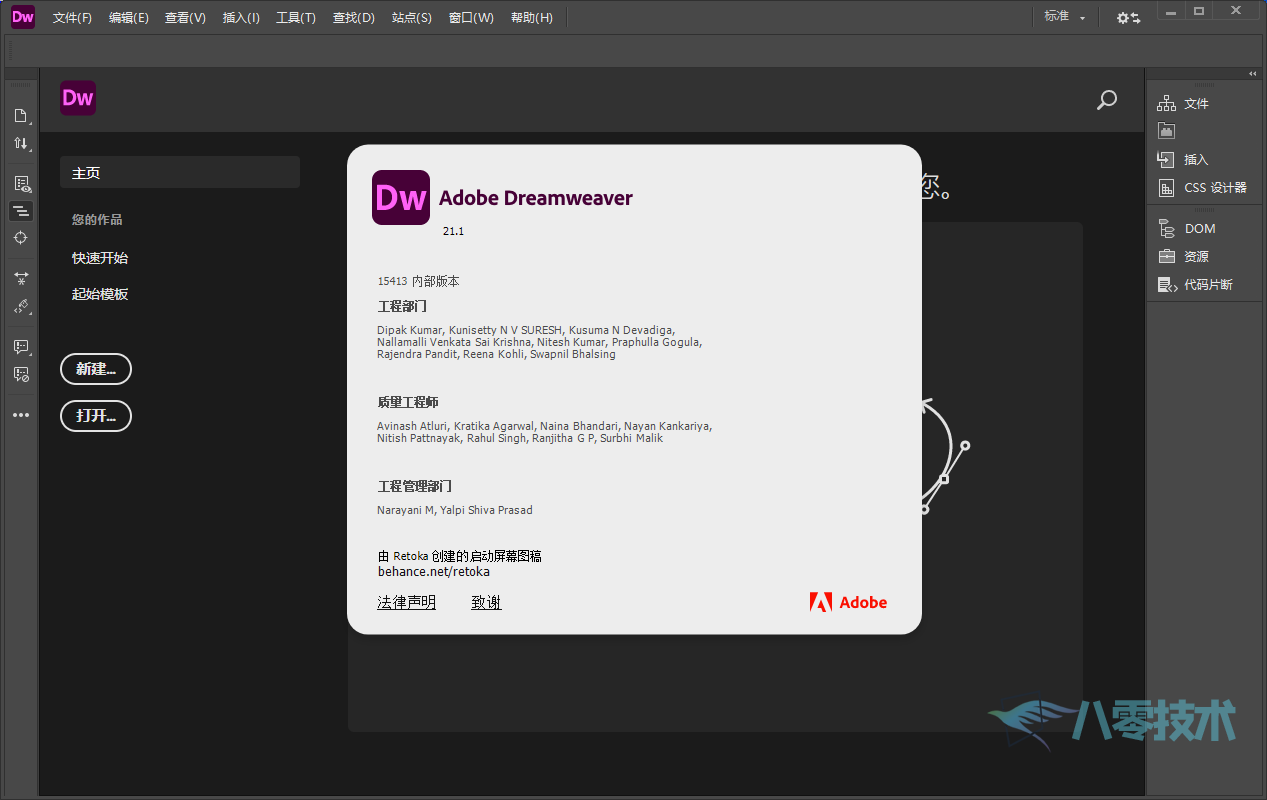Viewport: 1267px width, 800px height.
Task: Open the folder-style library panel icon below 文件
Action: click(1166, 131)
